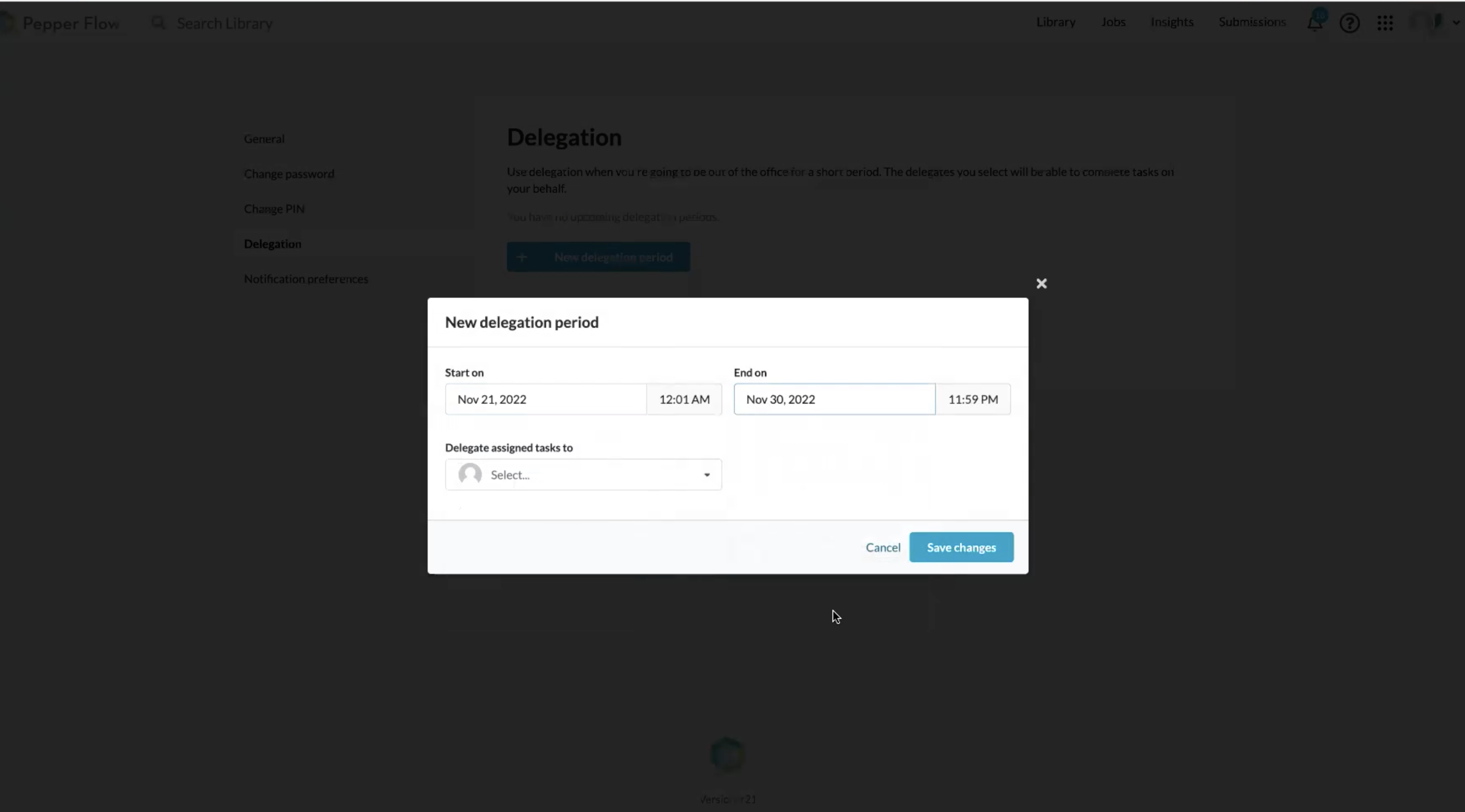Click the End on date field
The image size is (1465, 812).
pos(834,400)
